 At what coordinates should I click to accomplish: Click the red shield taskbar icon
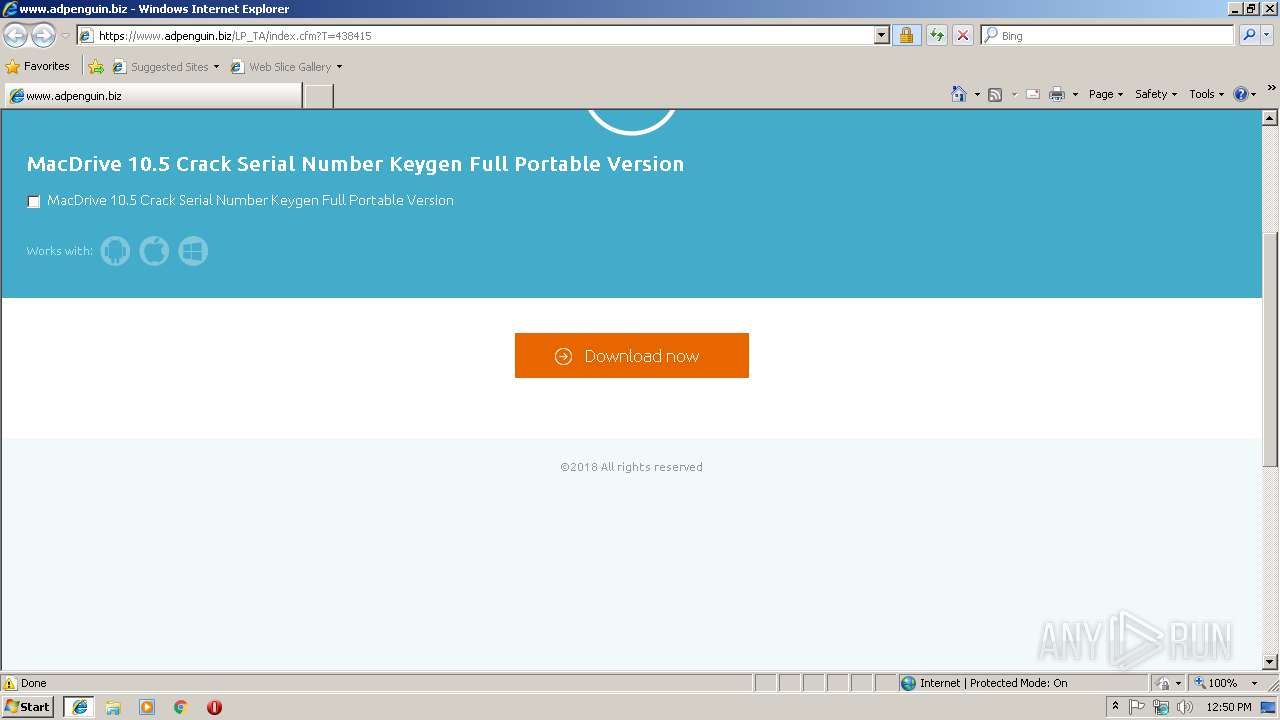click(x=214, y=707)
